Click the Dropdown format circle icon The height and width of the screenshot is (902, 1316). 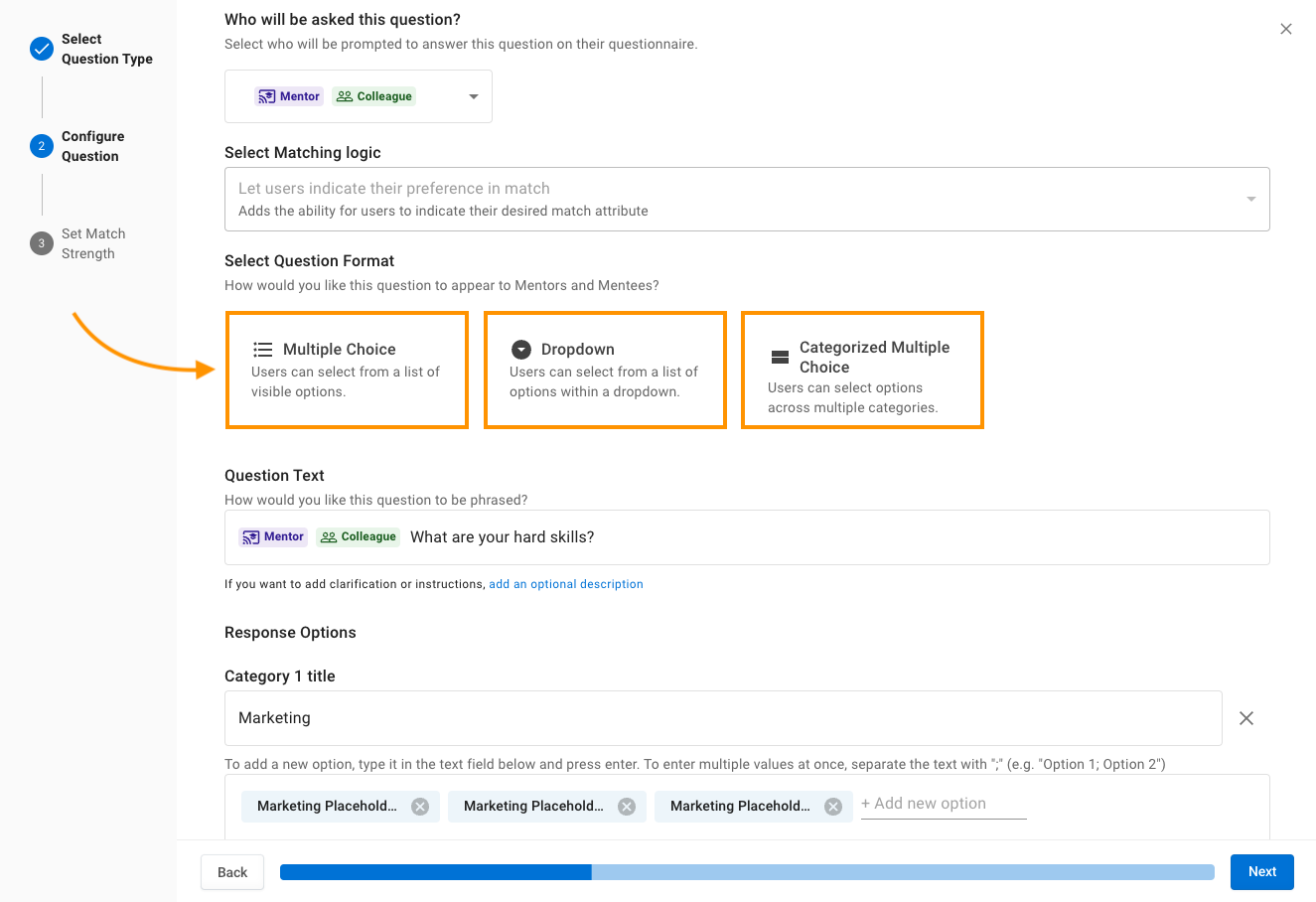(521, 350)
